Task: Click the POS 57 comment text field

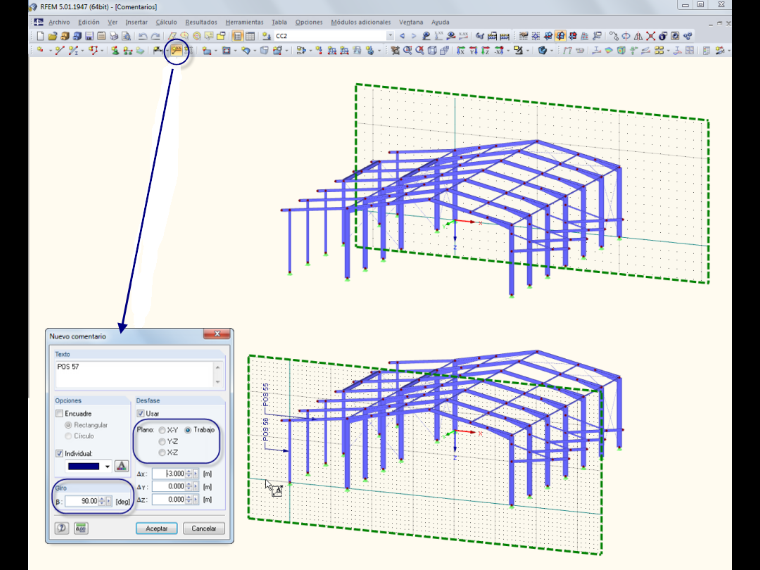Action: (x=134, y=374)
